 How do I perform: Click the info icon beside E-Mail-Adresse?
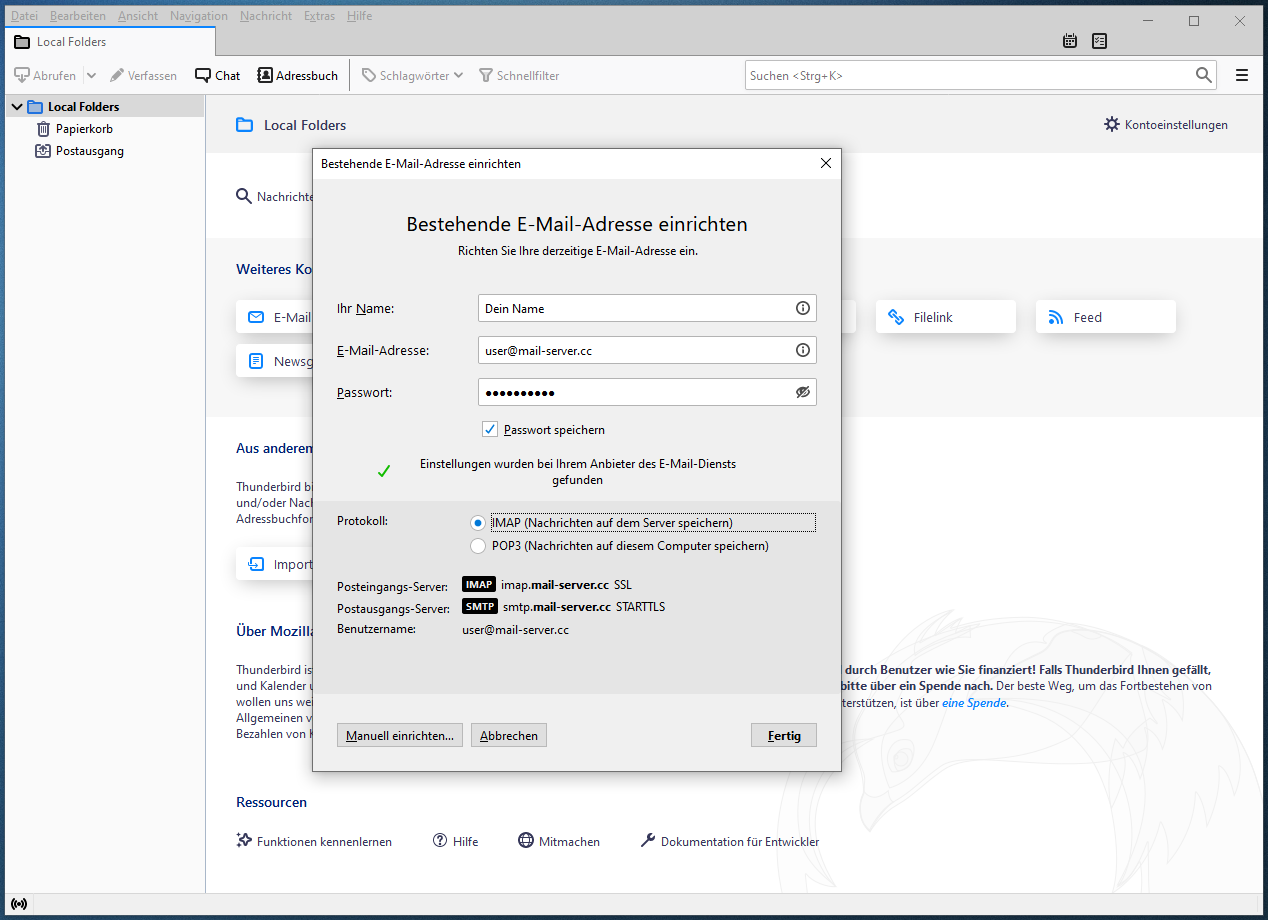(x=802, y=350)
